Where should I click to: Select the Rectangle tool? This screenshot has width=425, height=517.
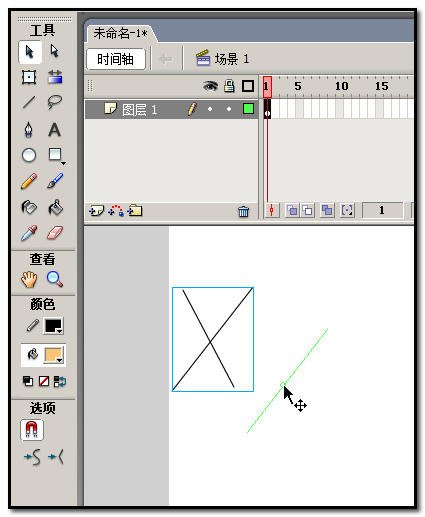coord(55,155)
